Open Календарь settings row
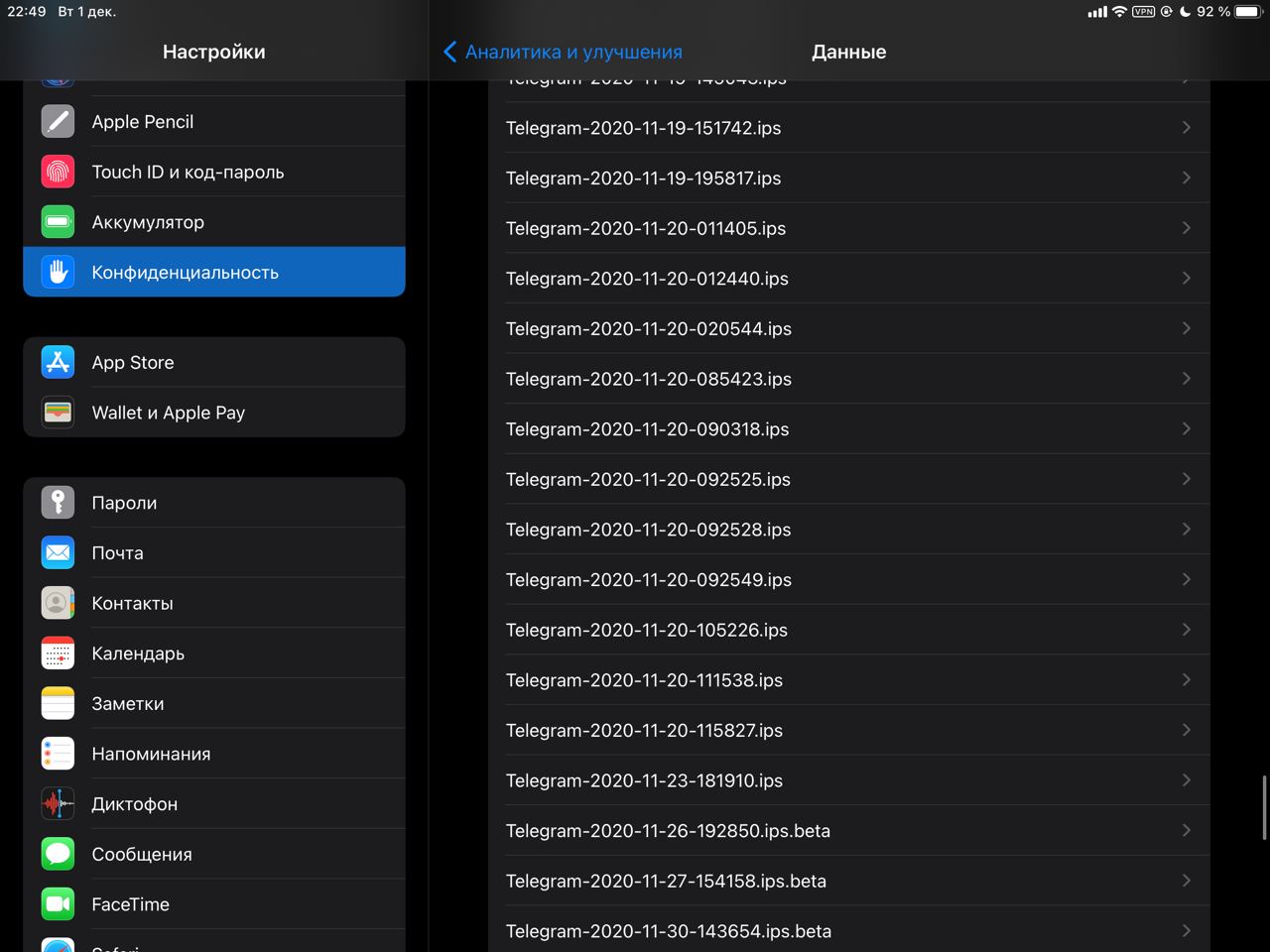 pyautogui.click(x=214, y=654)
